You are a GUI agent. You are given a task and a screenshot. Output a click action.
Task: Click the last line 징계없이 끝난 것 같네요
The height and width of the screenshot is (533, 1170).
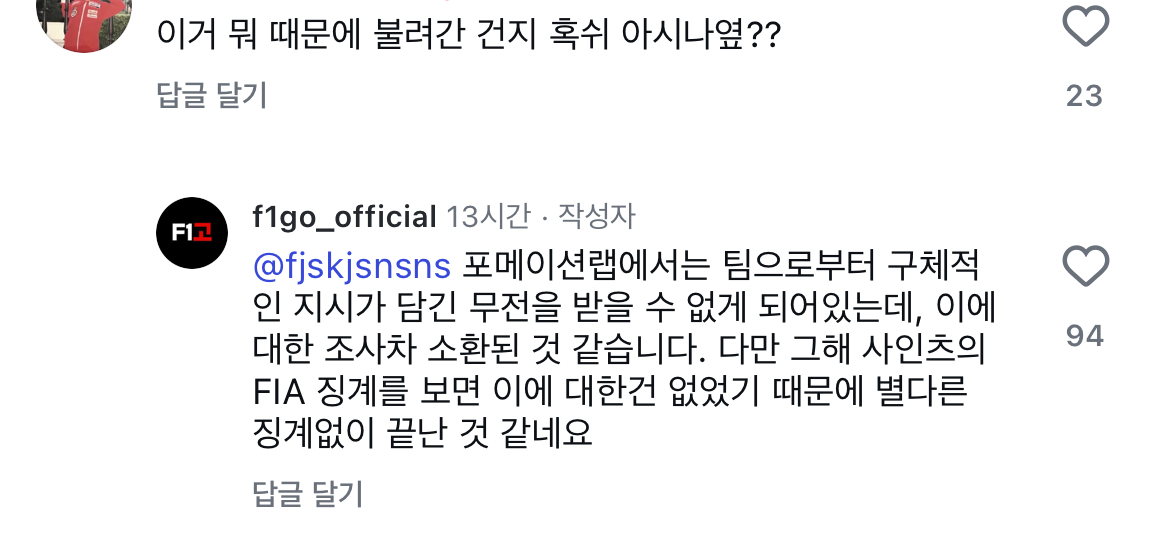(423, 432)
